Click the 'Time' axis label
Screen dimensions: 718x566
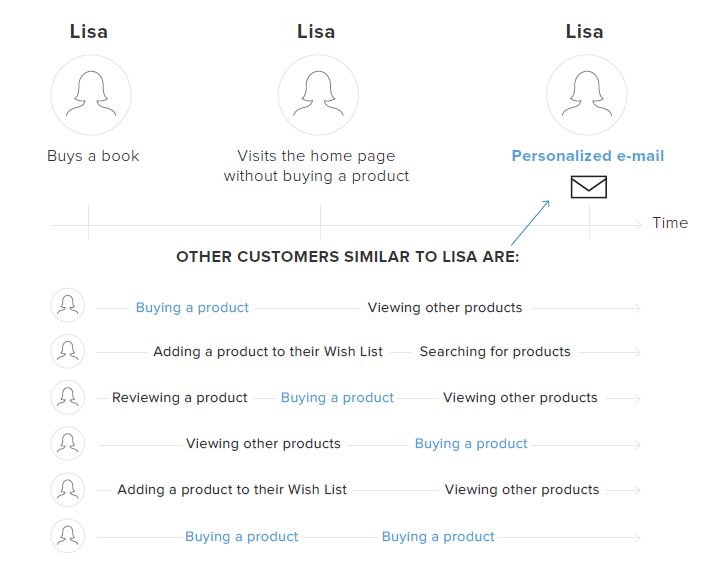(670, 223)
